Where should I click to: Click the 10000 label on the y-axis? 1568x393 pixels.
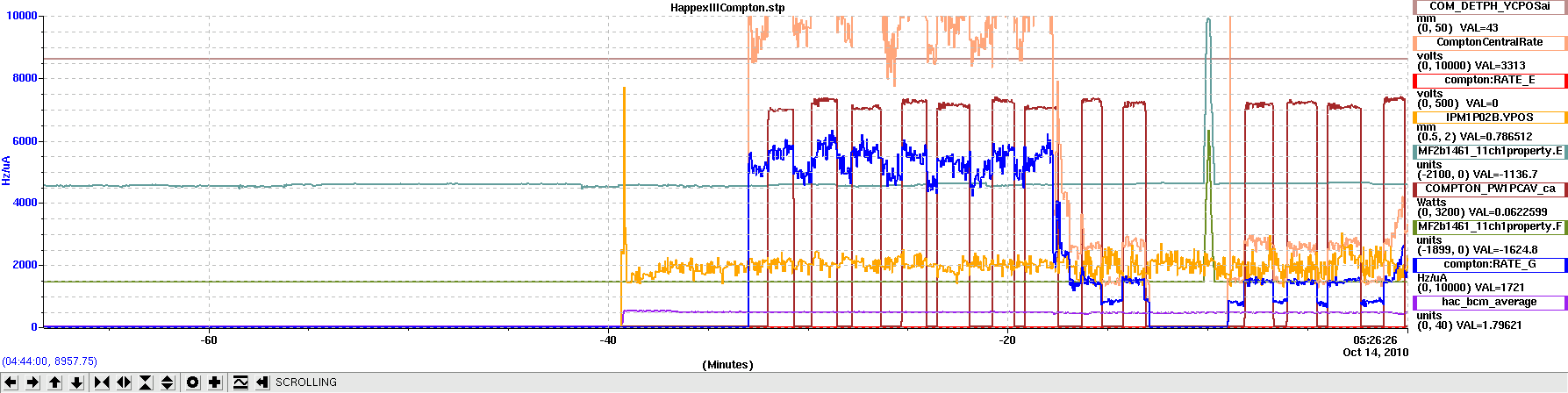point(22,16)
